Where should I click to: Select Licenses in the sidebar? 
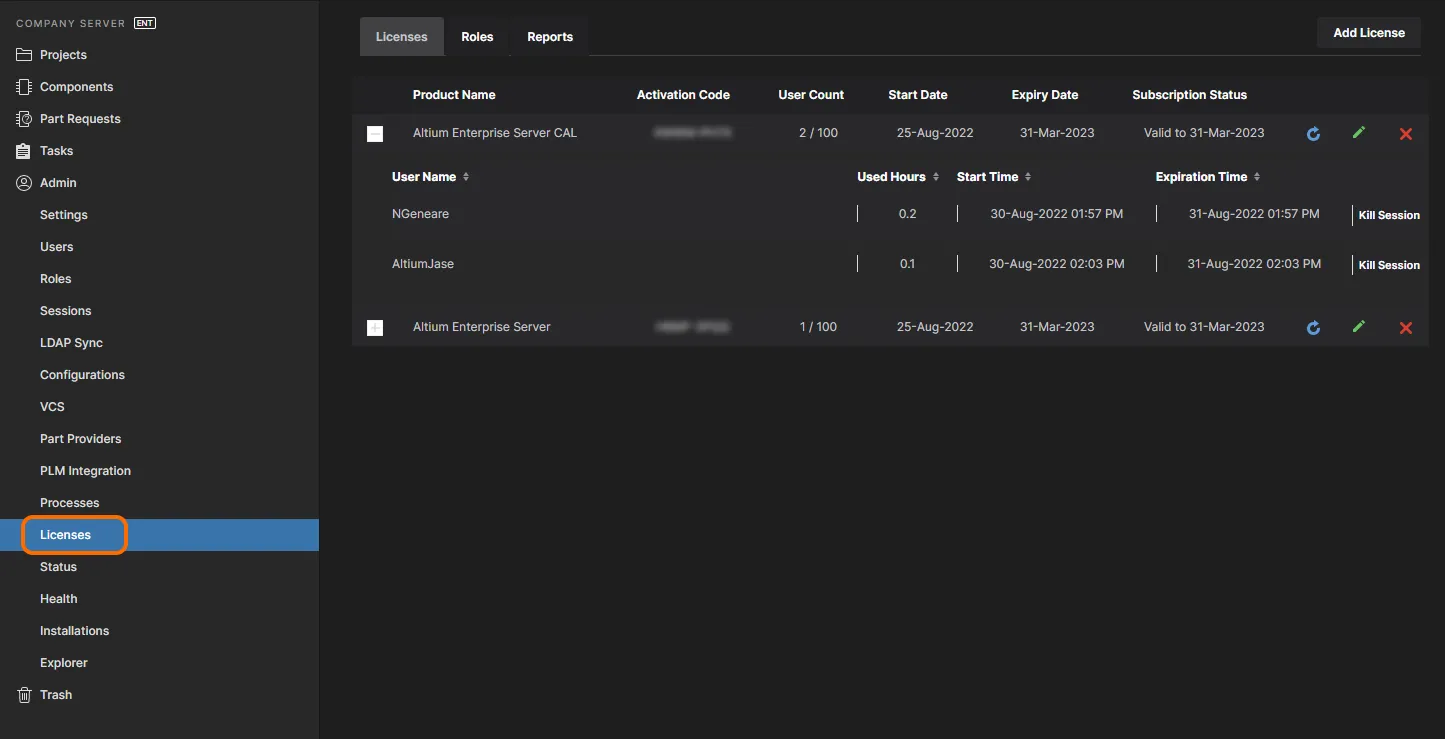pos(159,535)
